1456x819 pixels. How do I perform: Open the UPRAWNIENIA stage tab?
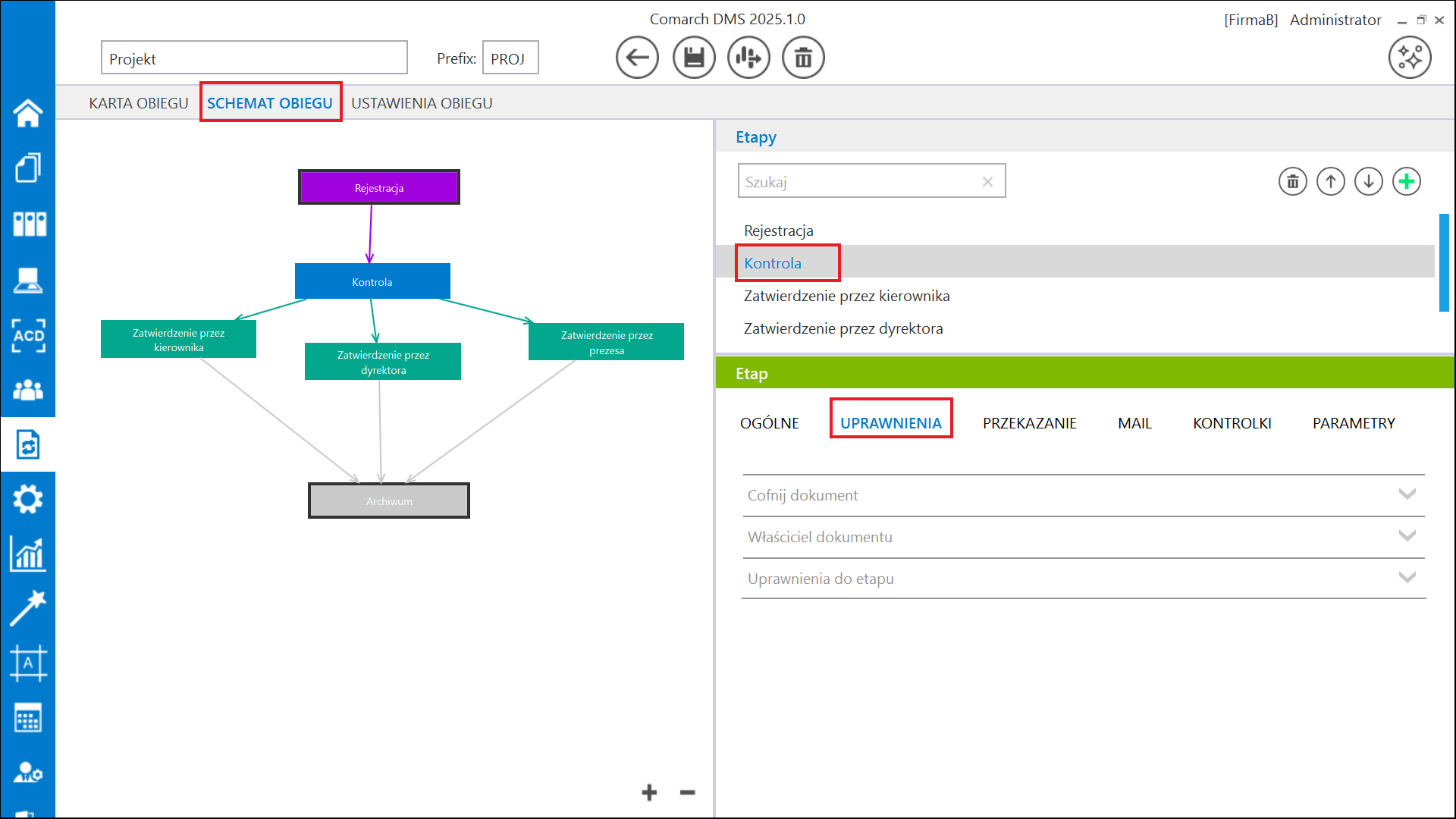891,423
